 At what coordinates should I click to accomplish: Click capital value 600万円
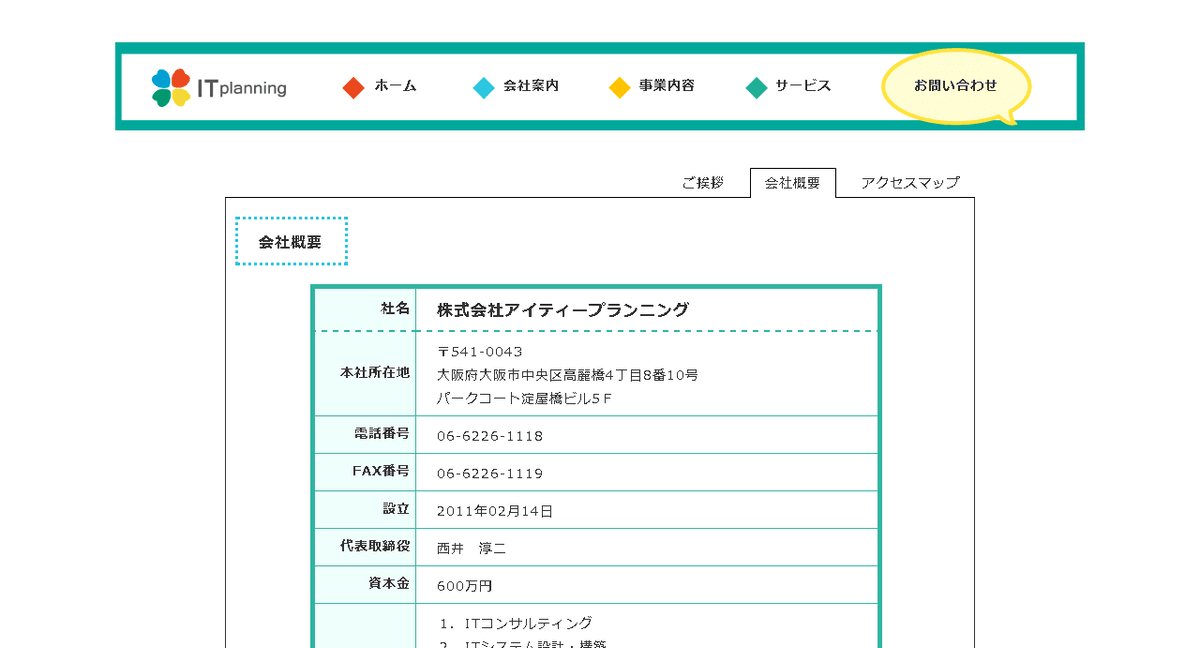point(465,586)
